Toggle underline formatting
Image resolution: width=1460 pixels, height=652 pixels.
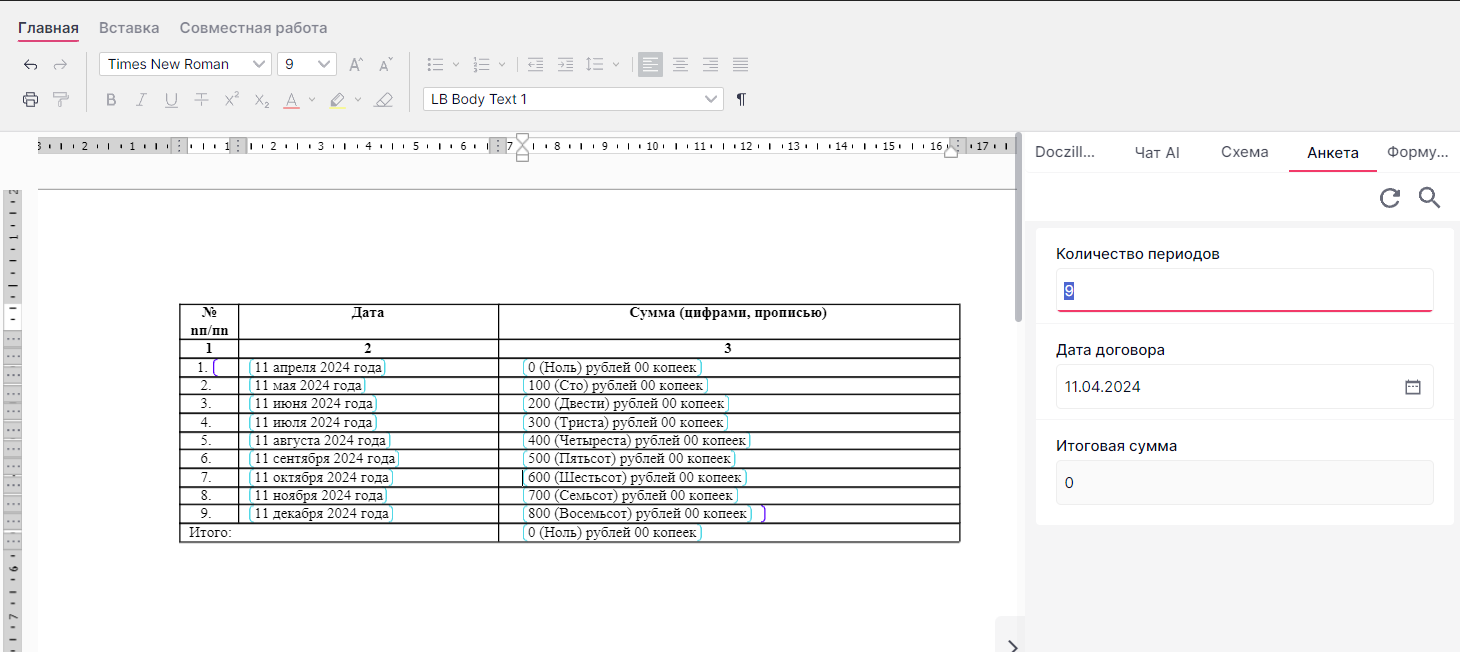[x=171, y=100]
